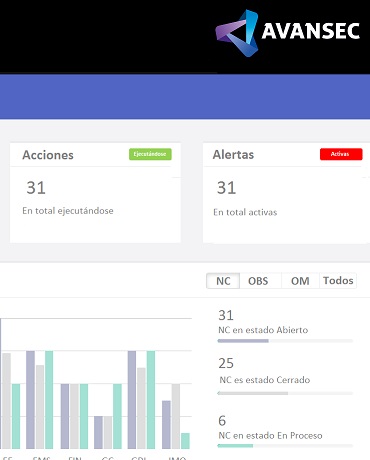Click the 31 count in Alertas
Viewport: 370px width, 460px height.
coord(226,188)
